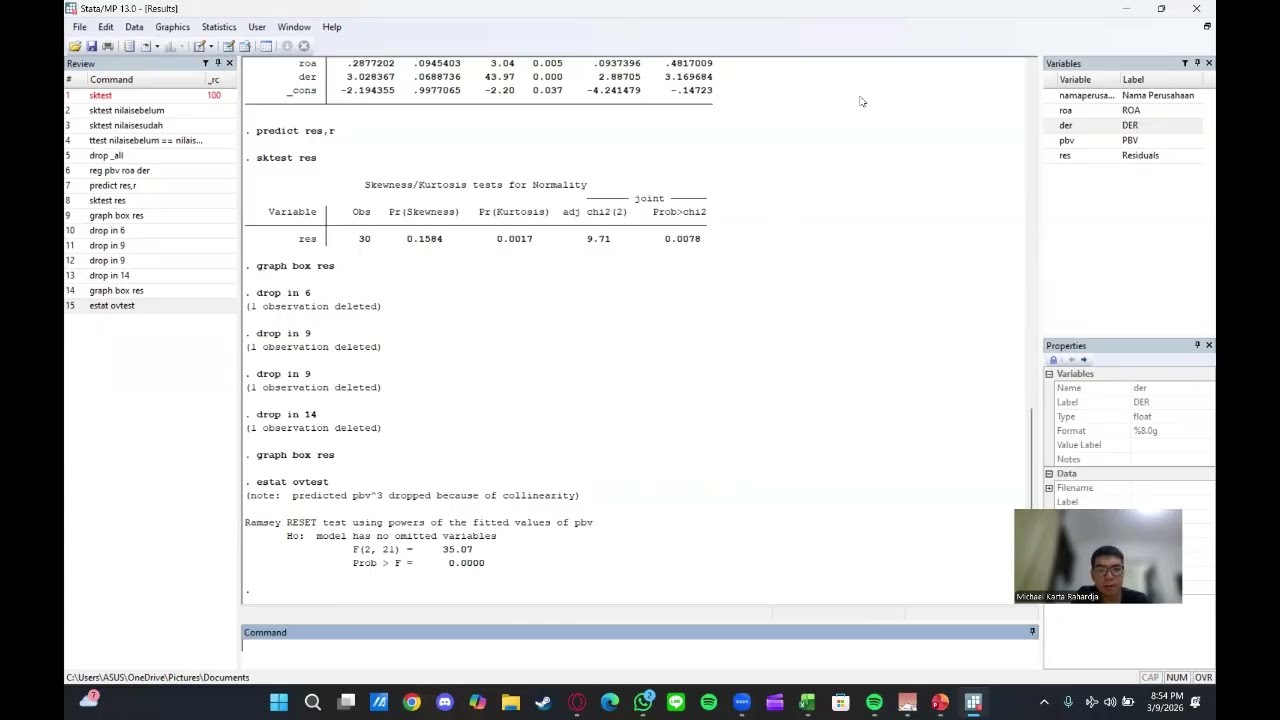This screenshot has width=1280, height=720.
Task: Click the Label column header in Variables
Action: [x=1133, y=79]
